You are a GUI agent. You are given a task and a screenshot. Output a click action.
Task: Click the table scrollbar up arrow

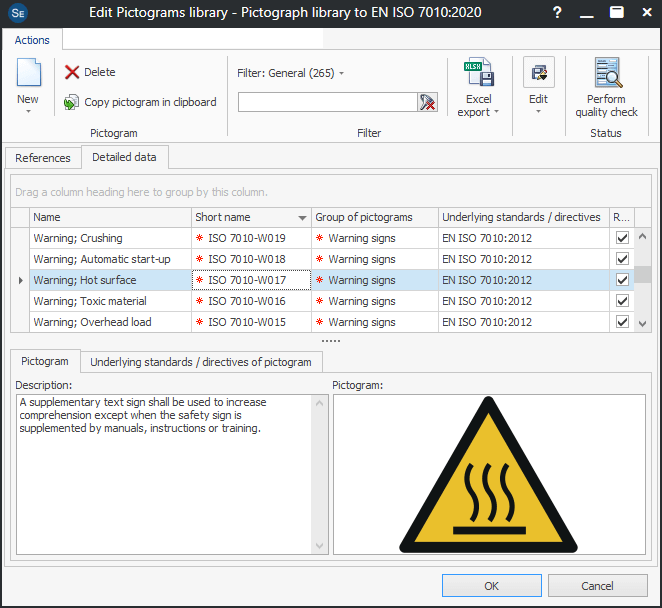pyautogui.click(x=643, y=236)
